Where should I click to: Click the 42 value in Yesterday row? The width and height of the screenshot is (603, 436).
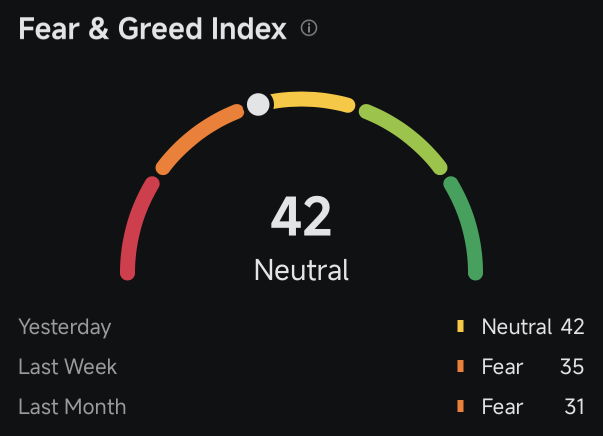coord(572,327)
